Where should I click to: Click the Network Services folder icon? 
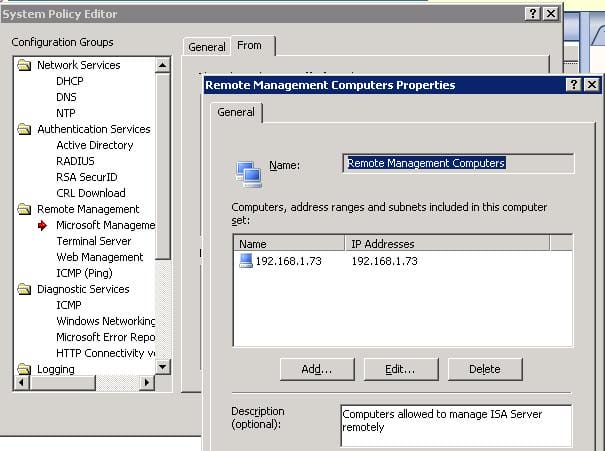coord(24,65)
